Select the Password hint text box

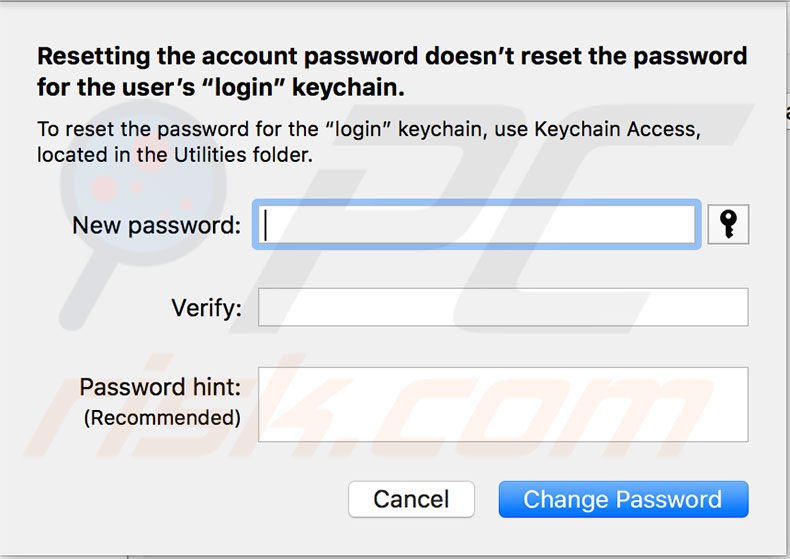pyautogui.click(x=503, y=404)
